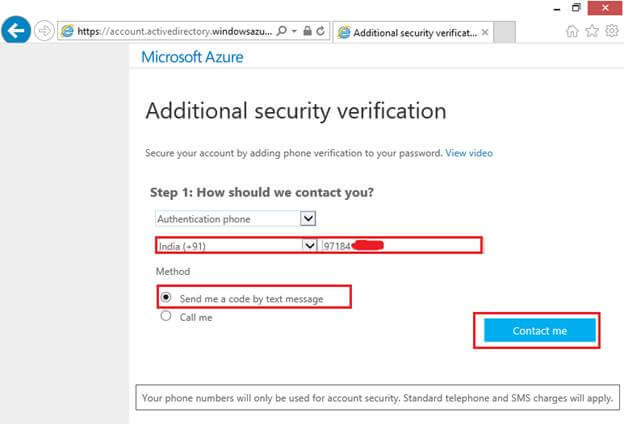This screenshot has height=424, width=624.
Task: Select the 'Call me' radio option
Action: (166, 317)
